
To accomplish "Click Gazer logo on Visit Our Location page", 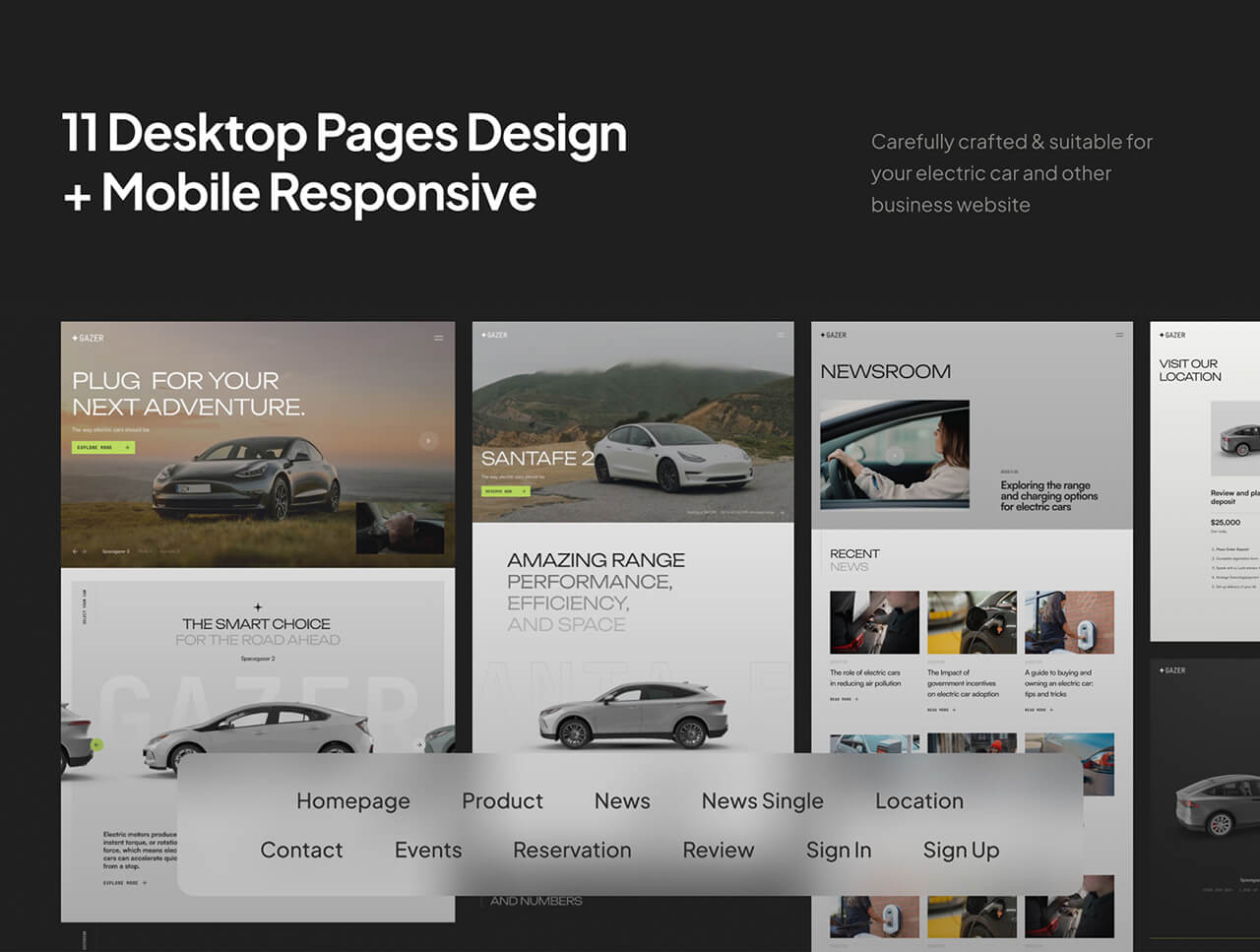I will tap(1172, 335).
